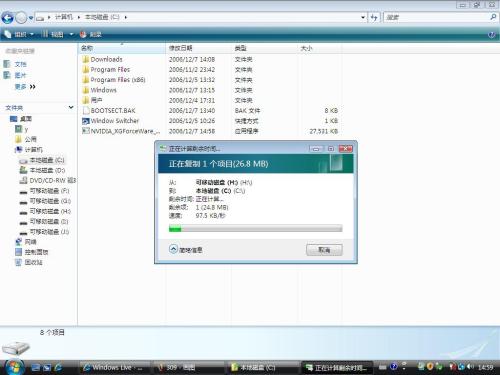This screenshot has width=500, height=375.
Task: Click the 刻录 burn toolbar button
Action: pos(91,34)
